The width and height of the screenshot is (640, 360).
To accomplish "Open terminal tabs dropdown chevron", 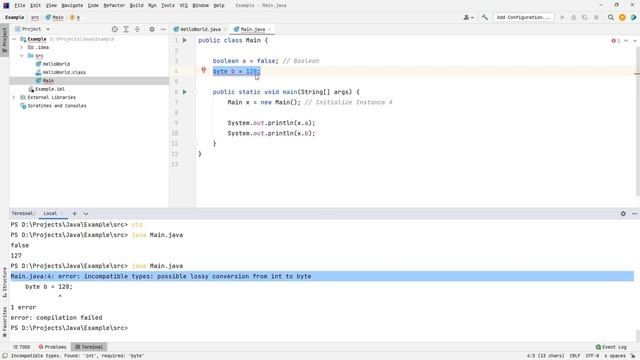I will click(86, 213).
